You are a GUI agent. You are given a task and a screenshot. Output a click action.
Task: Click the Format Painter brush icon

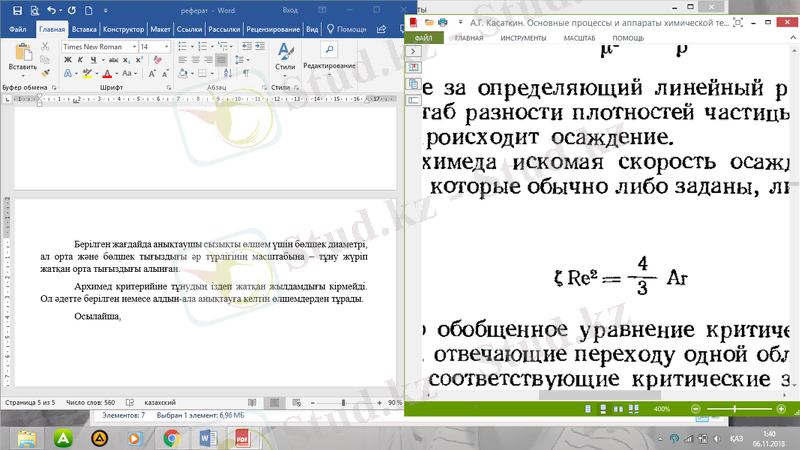tap(45, 73)
